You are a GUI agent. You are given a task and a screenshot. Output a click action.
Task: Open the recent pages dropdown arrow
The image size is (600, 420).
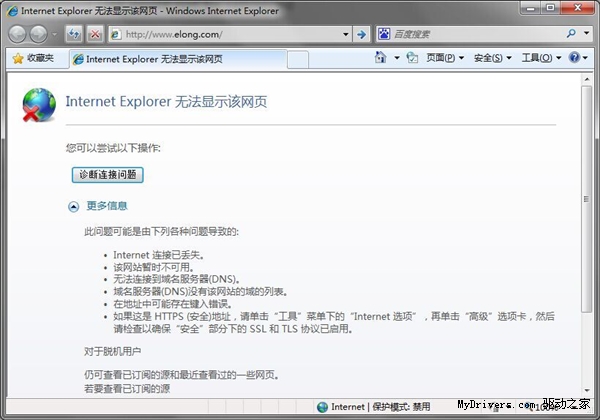tap(55, 34)
